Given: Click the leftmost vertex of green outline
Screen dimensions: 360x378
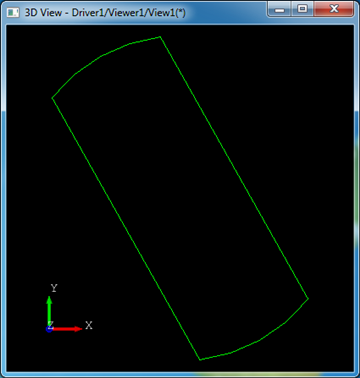Looking at the screenshot, I should tap(52, 98).
